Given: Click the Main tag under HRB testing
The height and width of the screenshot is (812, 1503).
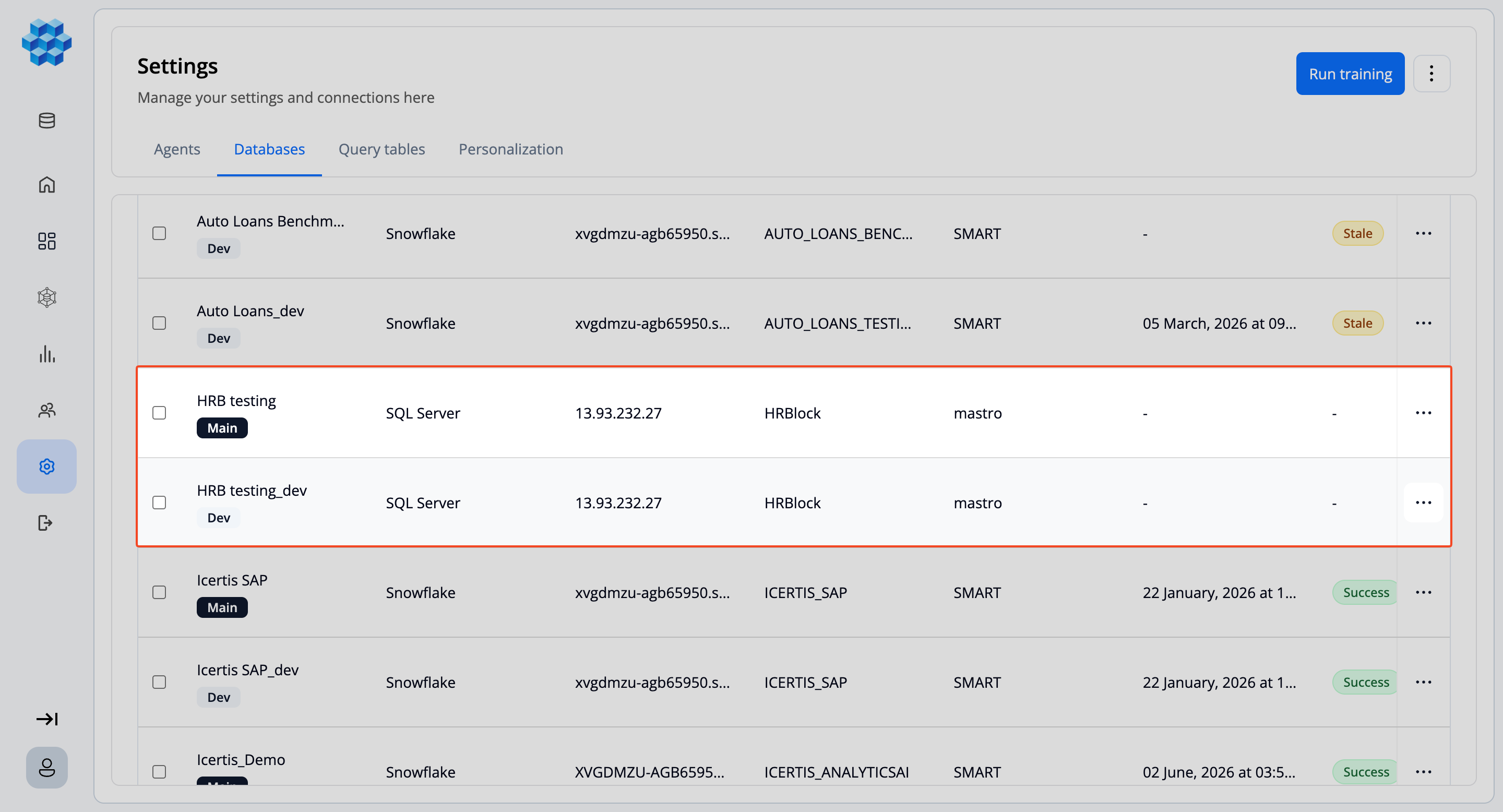Looking at the screenshot, I should click(222, 428).
